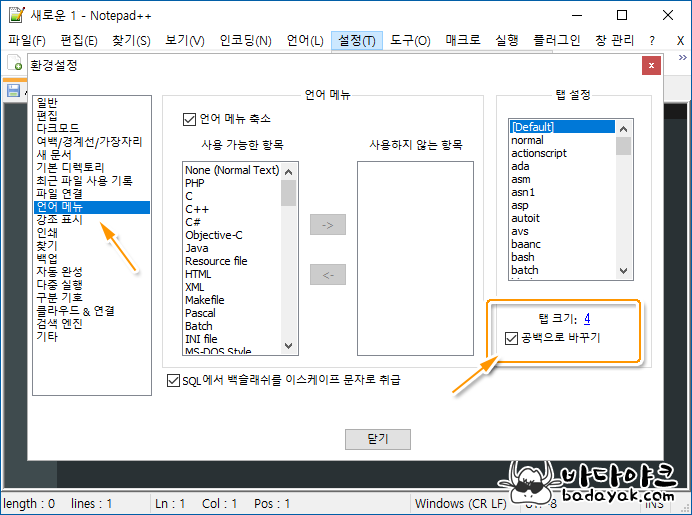Close the 환경설정 dialog with red X
This screenshot has width=692, height=515.
[651, 66]
